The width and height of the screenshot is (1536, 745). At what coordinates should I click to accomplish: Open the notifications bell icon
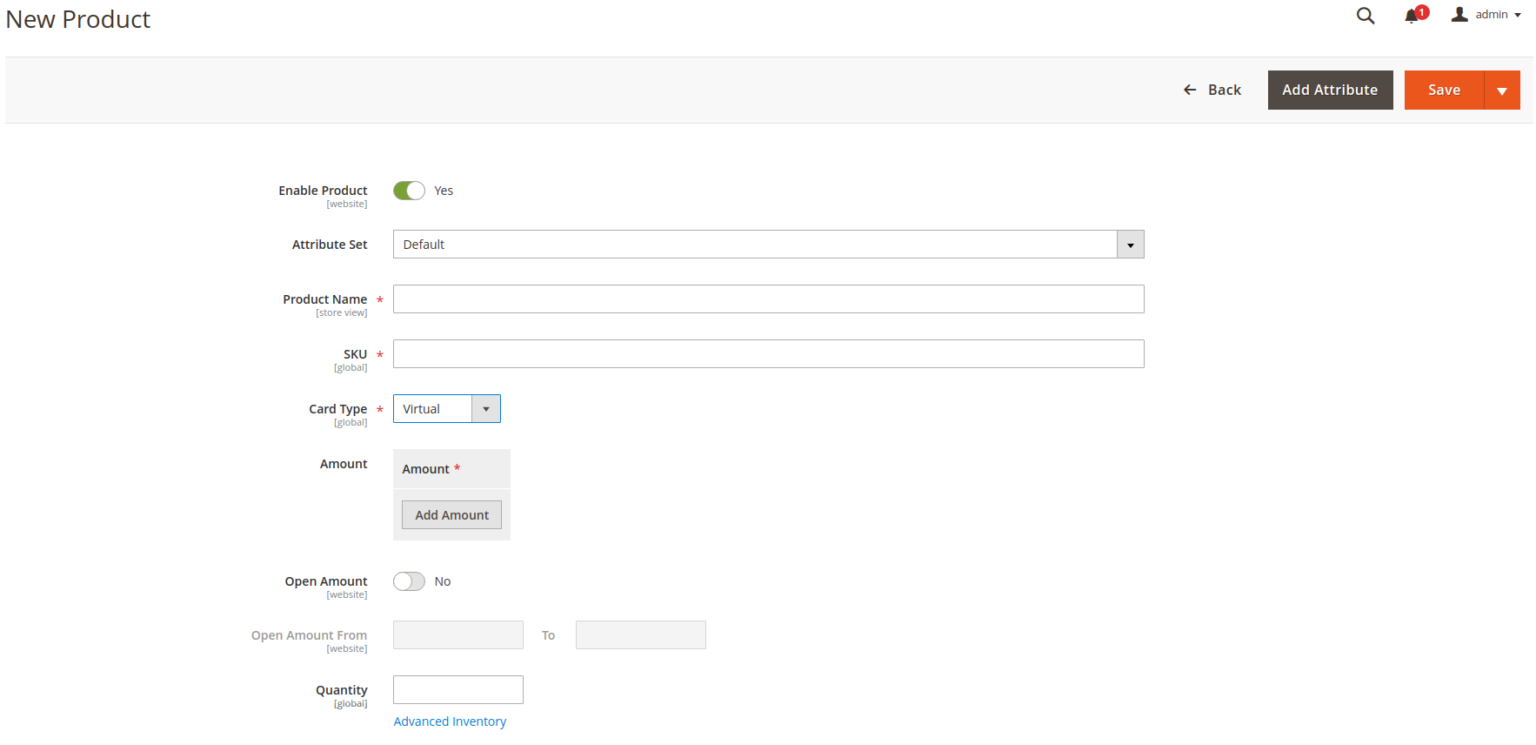pos(1412,15)
